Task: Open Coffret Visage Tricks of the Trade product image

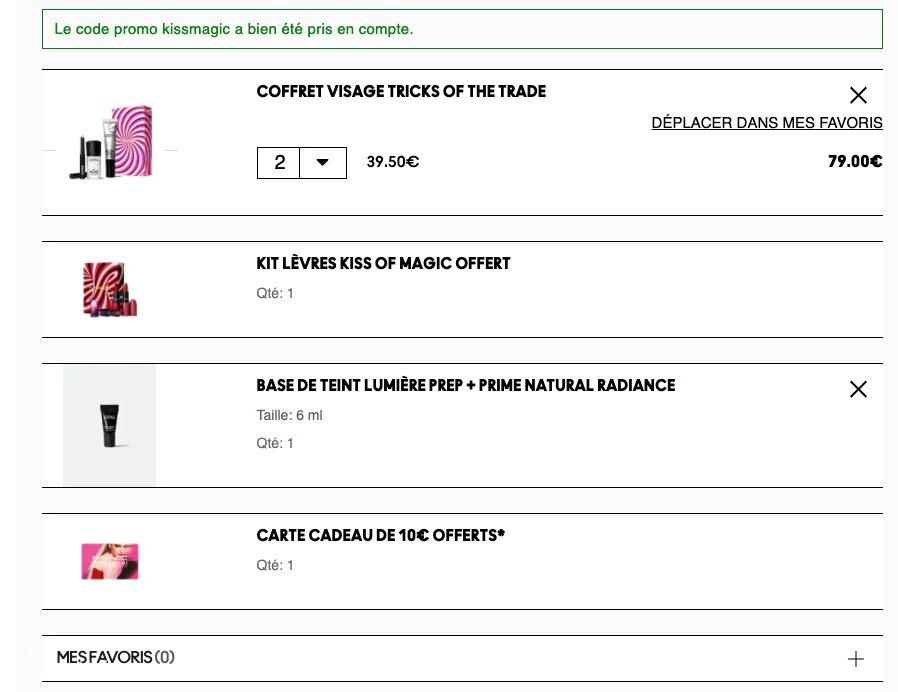Action: (111, 142)
